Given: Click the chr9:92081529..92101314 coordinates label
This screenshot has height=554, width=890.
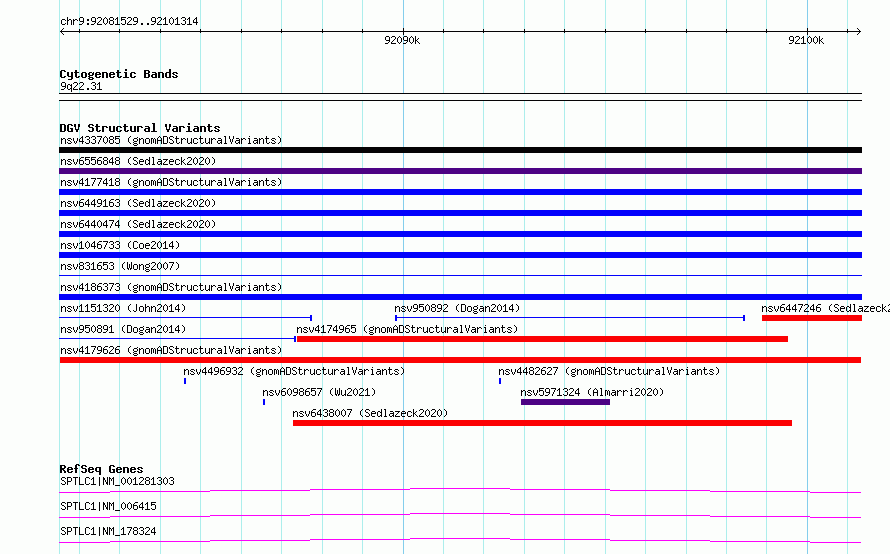Looking at the screenshot, I should pyautogui.click(x=129, y=22).
